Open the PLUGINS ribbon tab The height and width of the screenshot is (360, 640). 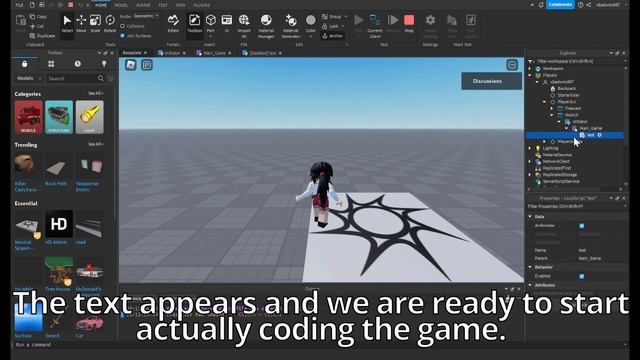[202, 5]
